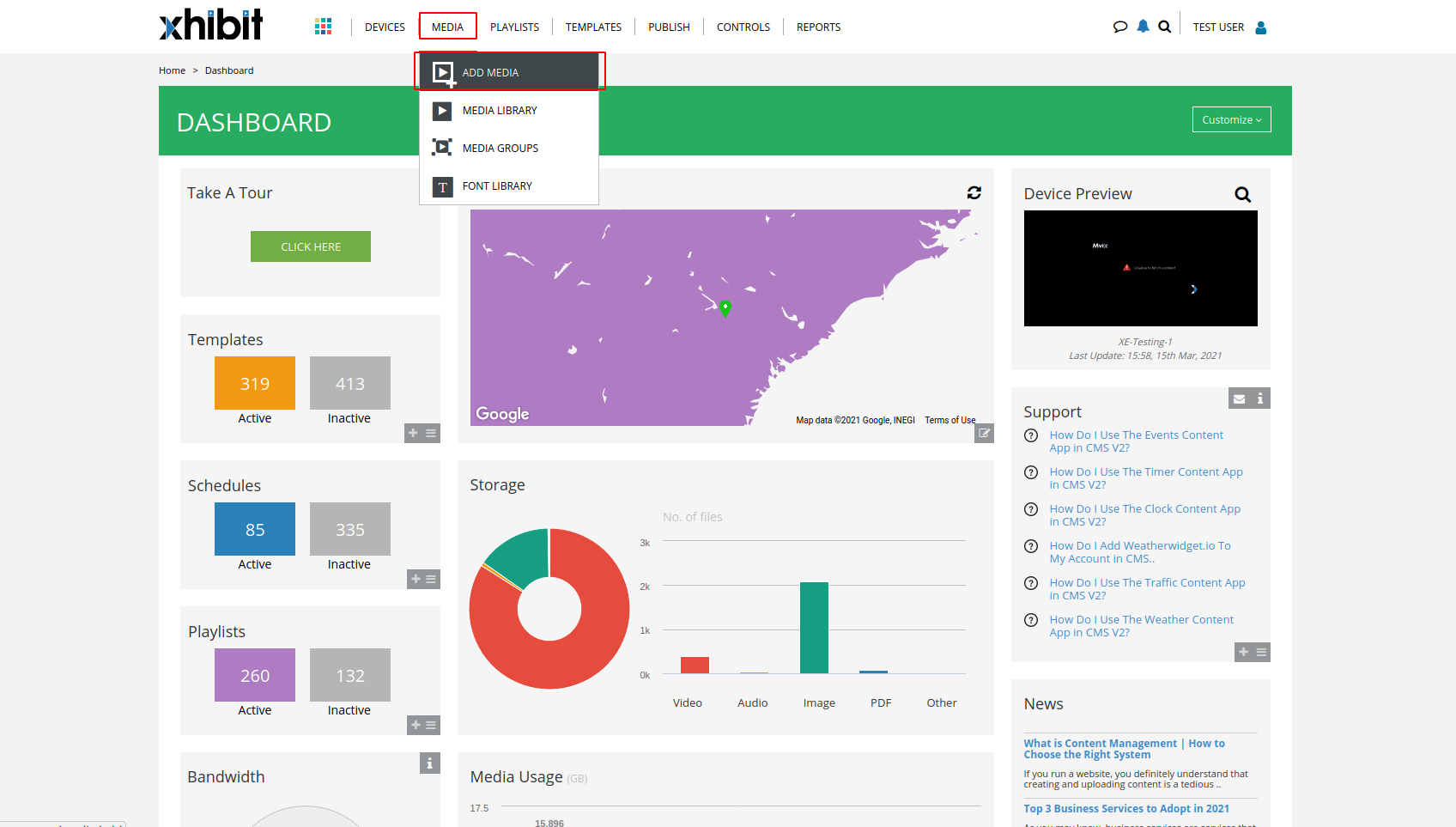Screen dimensions: 1456x827
Task: Click the purple 260 active playlists tile
Action: click(255, 675)
